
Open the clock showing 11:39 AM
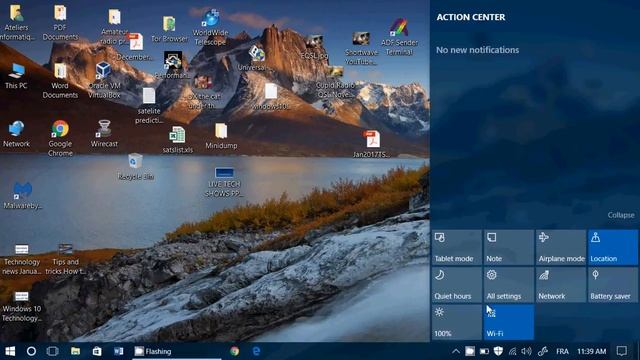(591, 351)
